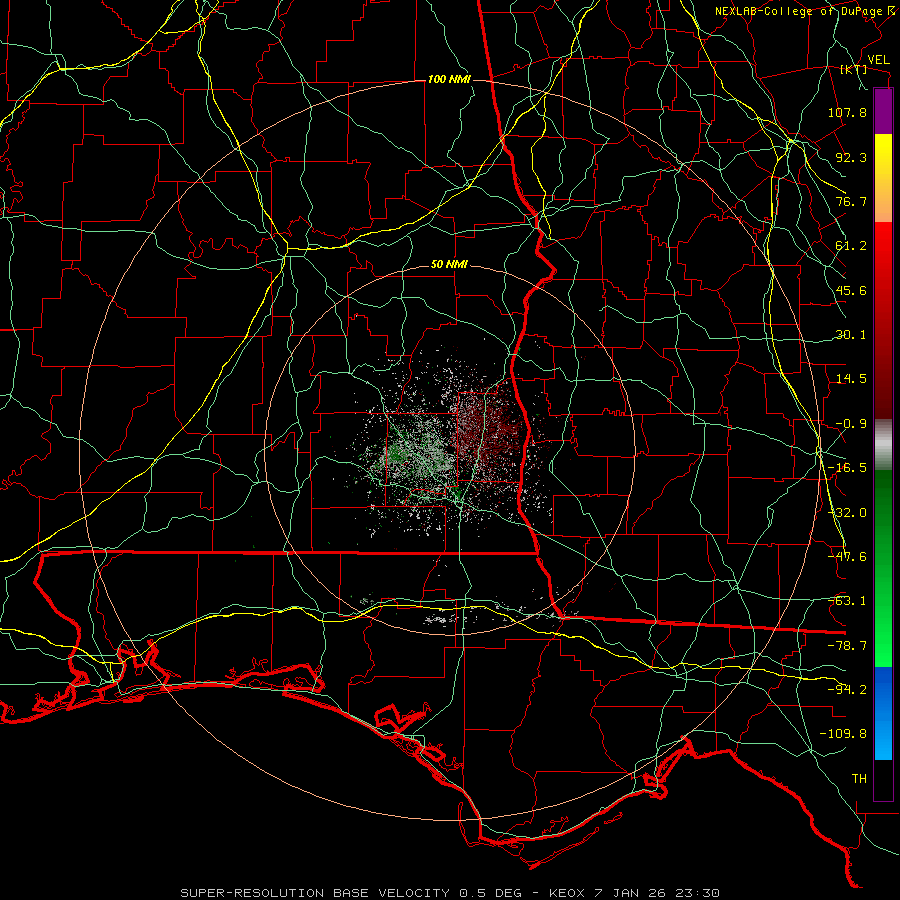Click the -47.6 velocity scale value
The width and height of the screenshot is (900, 900).
click(x=847, y=557)
